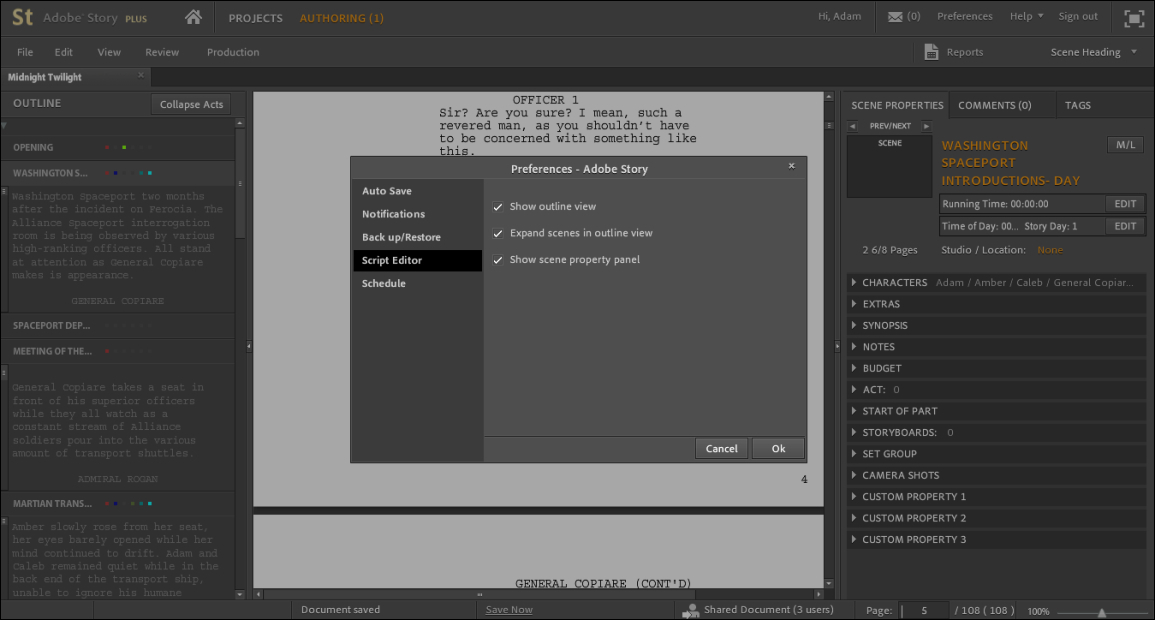Image resolution: width=1155 pixels, height=620 pixels.
Task: Toggle Expand scenes in outline view
Action: [x=498, y=233]
